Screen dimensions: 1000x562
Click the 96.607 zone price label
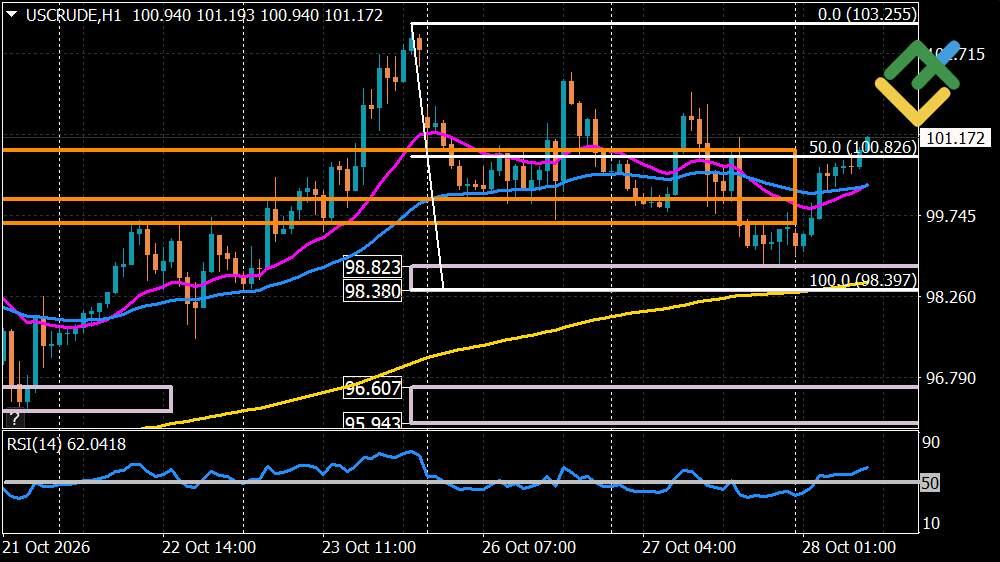pyautogui.click(x=372, y=388)
